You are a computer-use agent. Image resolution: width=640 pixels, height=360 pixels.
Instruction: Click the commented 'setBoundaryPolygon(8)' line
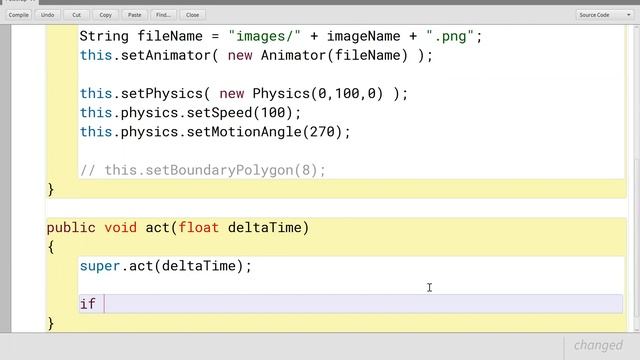203,170
